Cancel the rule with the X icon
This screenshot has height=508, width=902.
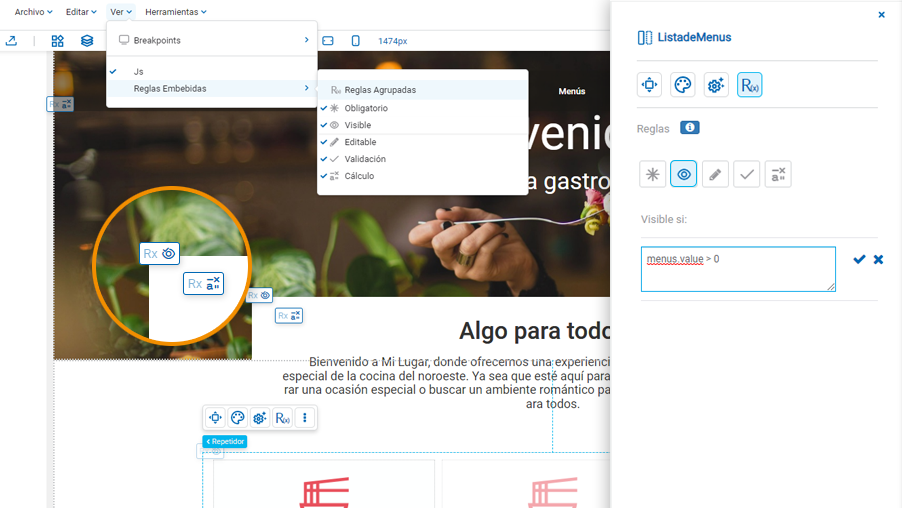[878, 259]
